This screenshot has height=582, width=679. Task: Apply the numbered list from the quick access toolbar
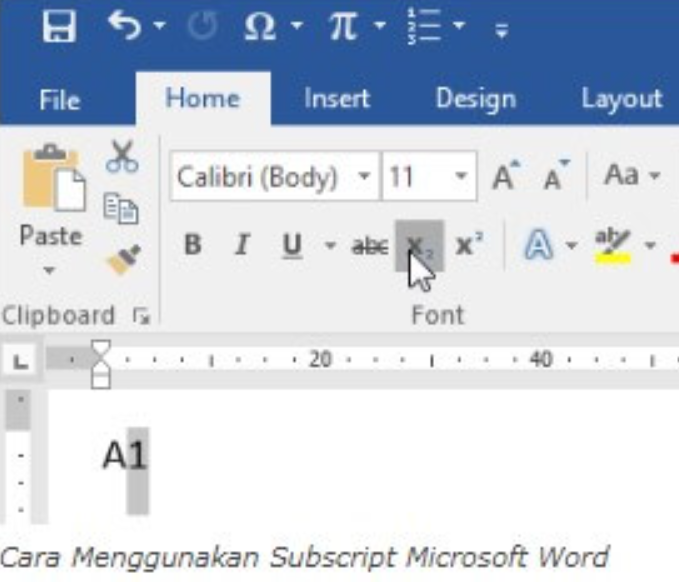[x=424, y=26]
